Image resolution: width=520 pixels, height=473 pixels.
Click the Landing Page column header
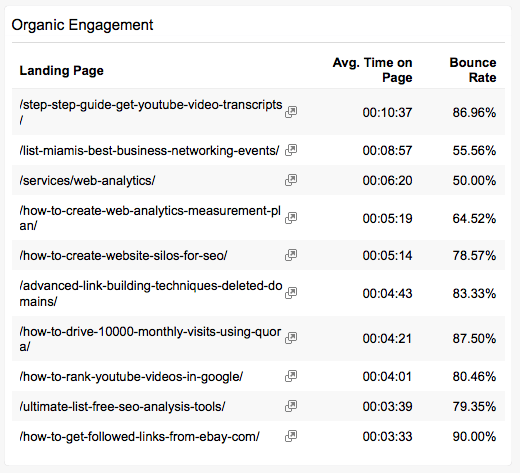[62, 71]
